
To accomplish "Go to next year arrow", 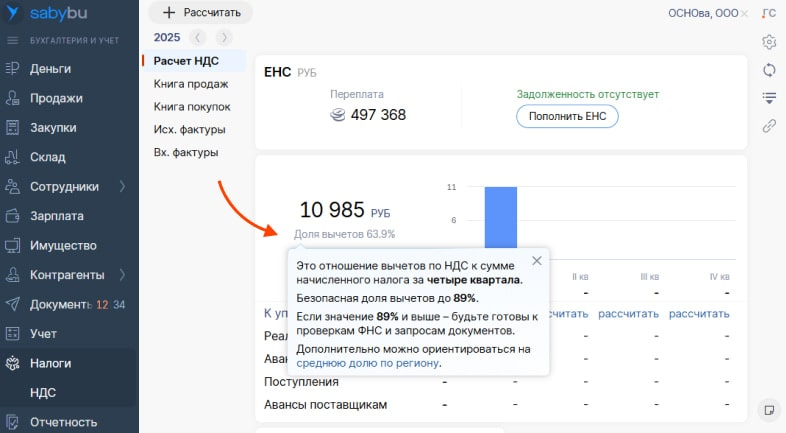I will tap(224, 38).
